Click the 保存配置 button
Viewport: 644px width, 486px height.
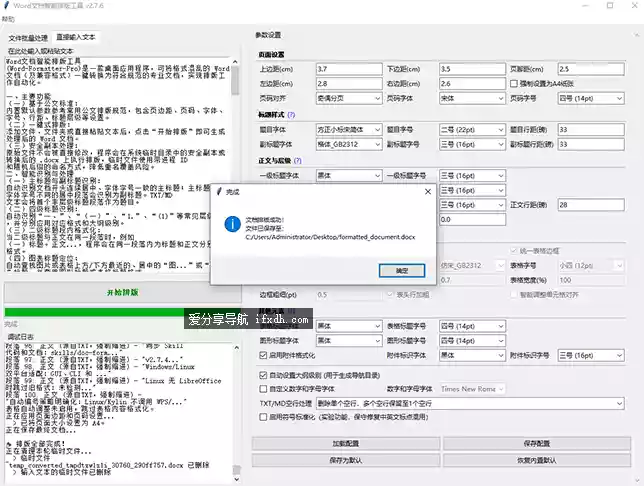pos(537,444)
